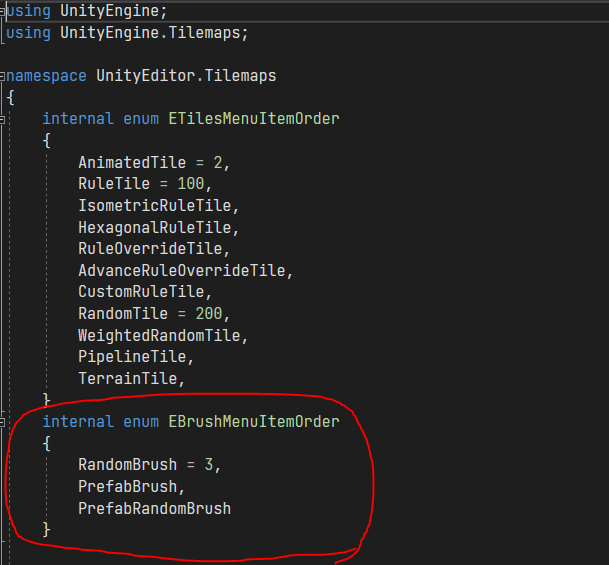Collapse the namespace UnityEditor.Tilemaps fold marker
Screen dimensions: 609x565
click(2, 76)
